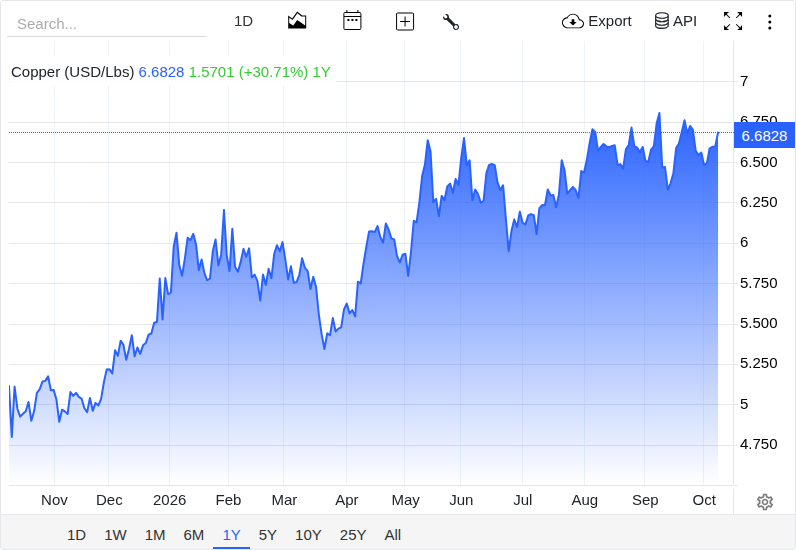The image size is (796, 550).
Task: Click the Apr label on time axis
Action: tap(347, 500)
